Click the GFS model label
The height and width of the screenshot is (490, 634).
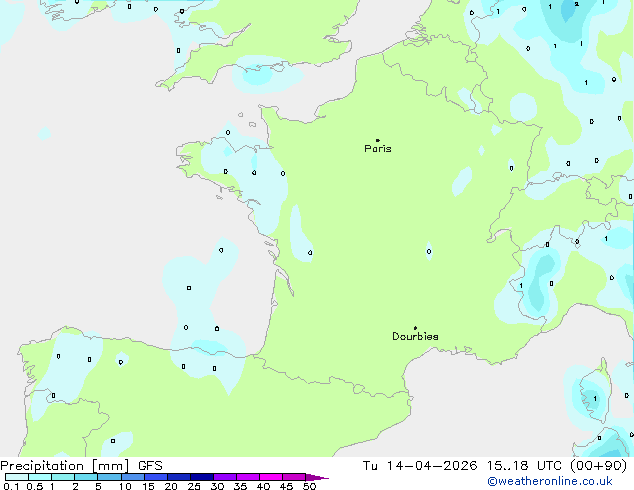150,466
